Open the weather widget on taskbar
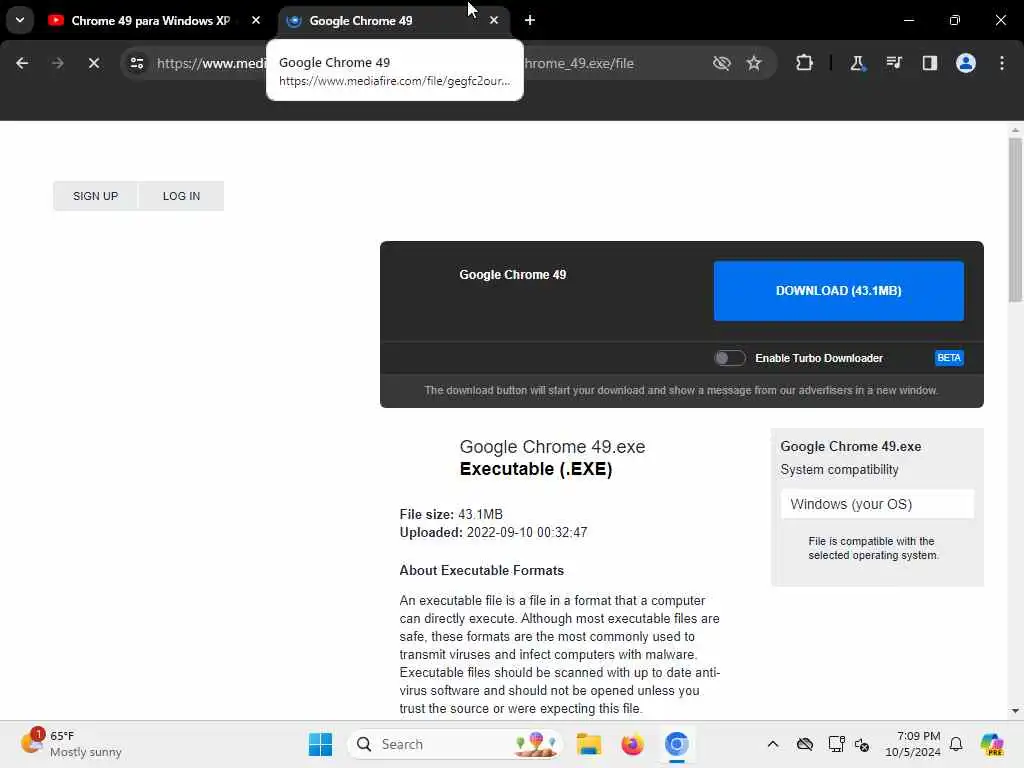This screenshot has width=1024, height=768. pos(72,744)
